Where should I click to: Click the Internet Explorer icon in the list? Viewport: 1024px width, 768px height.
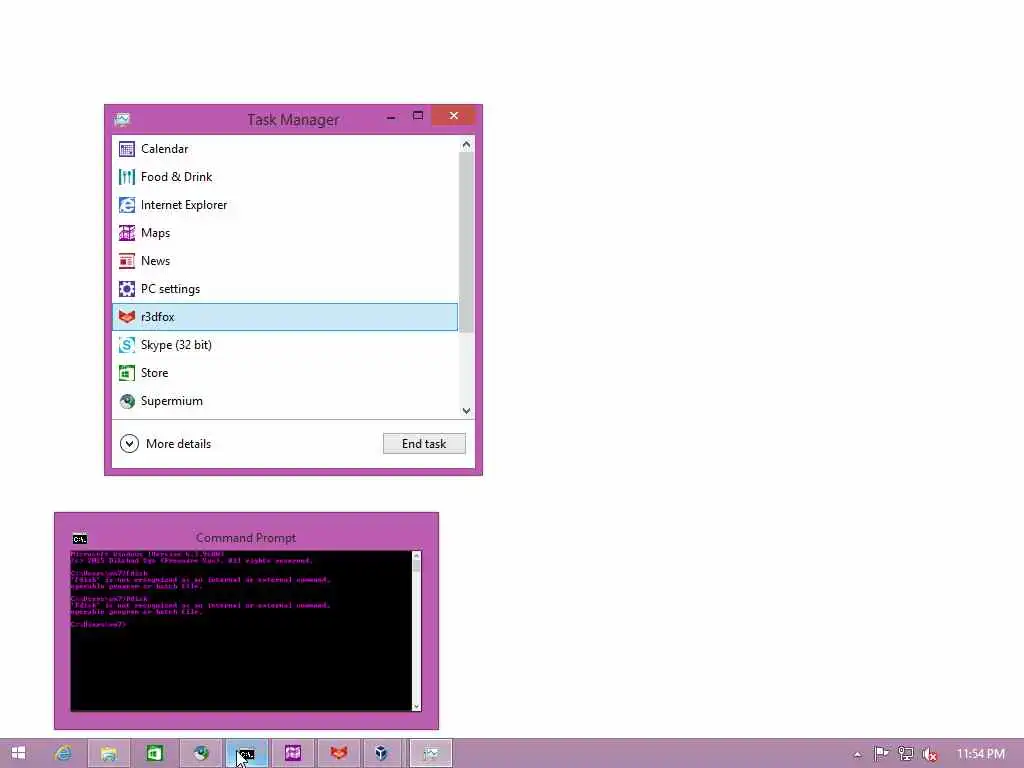click(x=127, y=205)
